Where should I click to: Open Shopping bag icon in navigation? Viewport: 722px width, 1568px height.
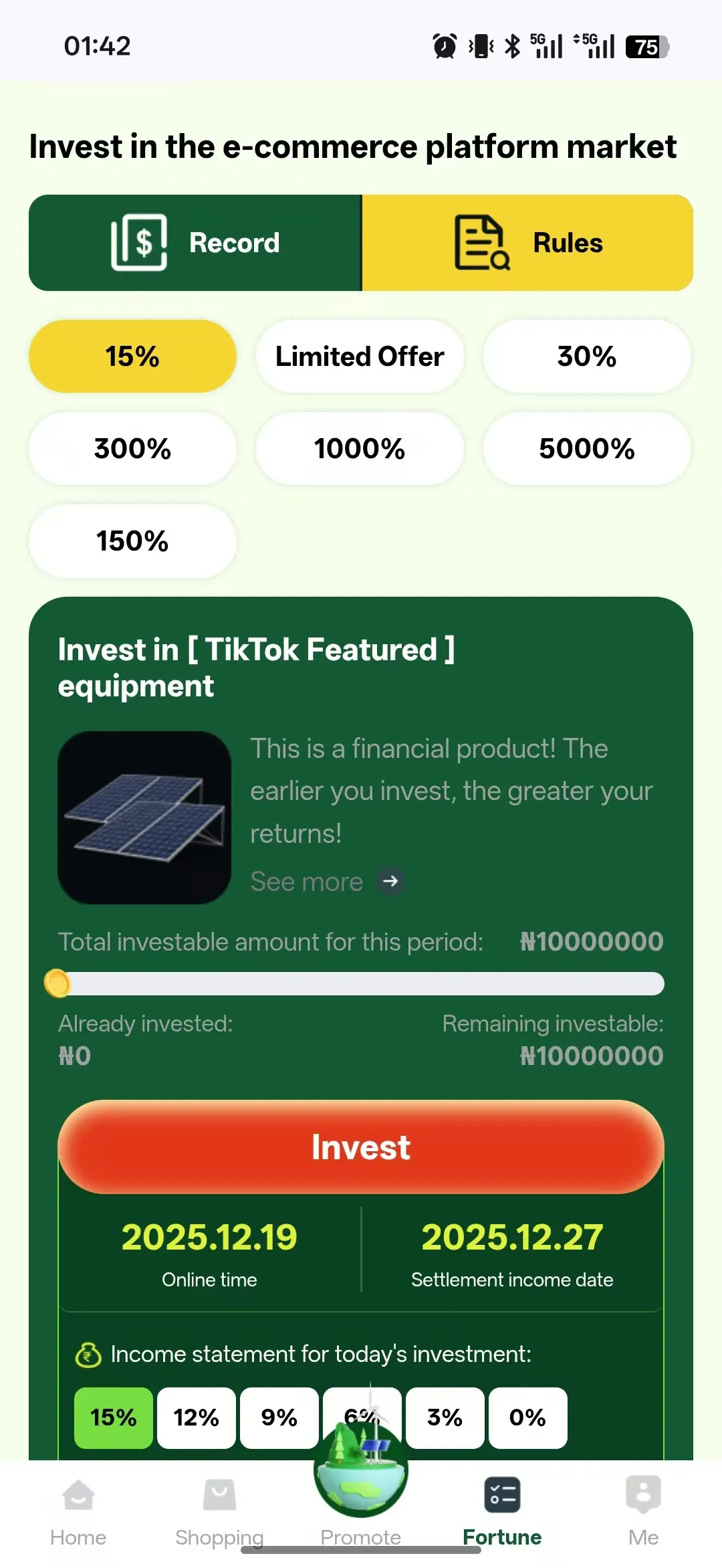tap(219, 1496)
